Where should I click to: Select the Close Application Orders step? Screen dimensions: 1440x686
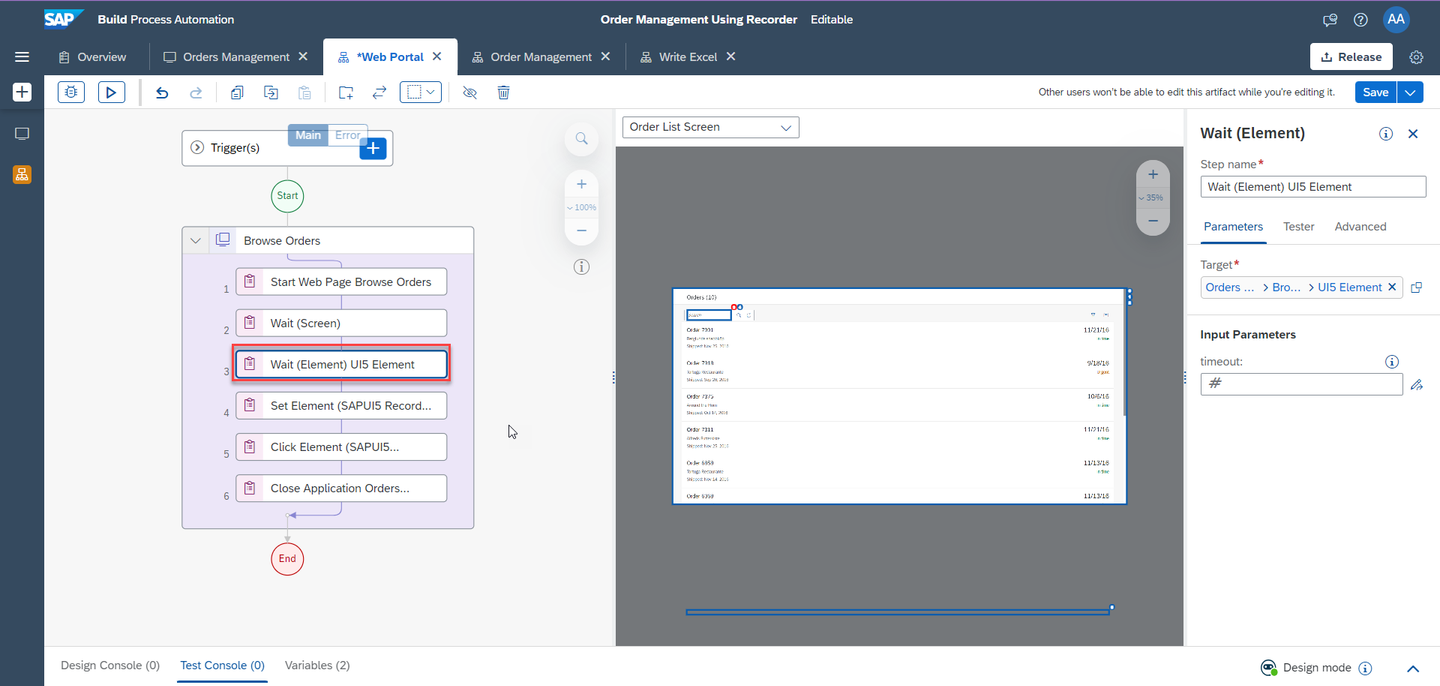click(x=341, y=488)
